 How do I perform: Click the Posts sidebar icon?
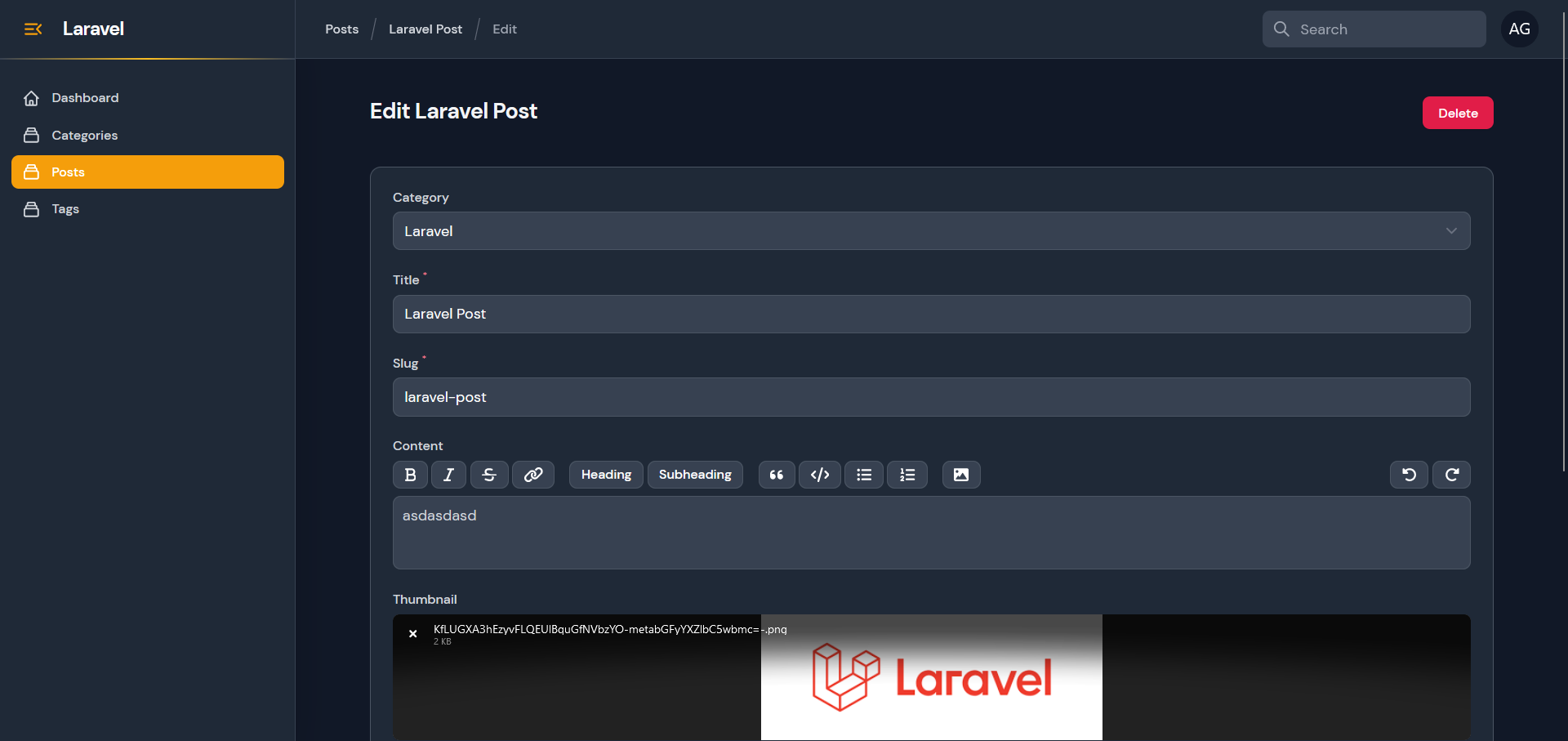coord(31,172)
